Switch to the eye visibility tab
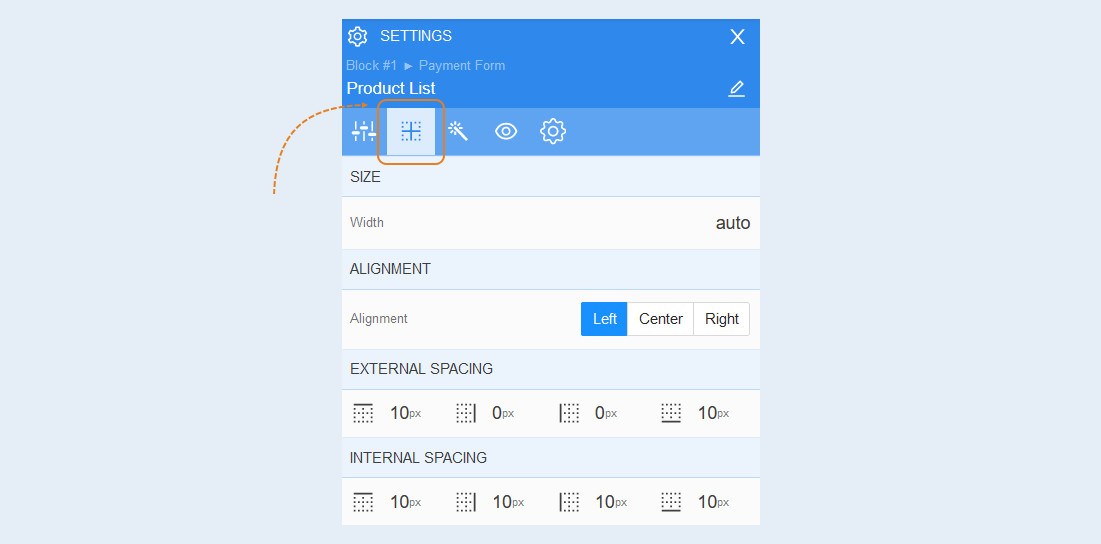Viewport: 1101px width, 544px height. point(506,131)
